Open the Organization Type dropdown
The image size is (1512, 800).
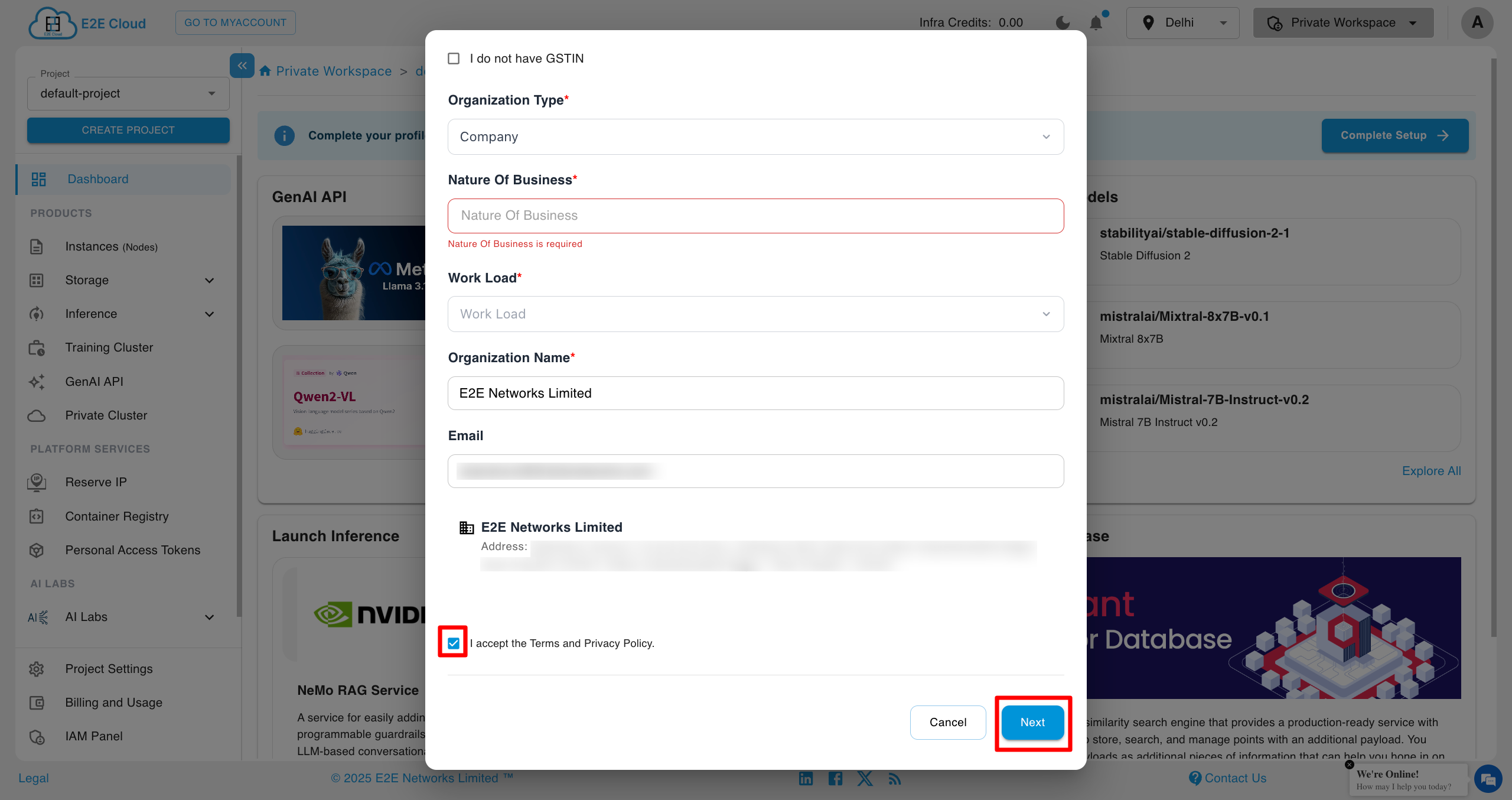(x=756, y=136)
